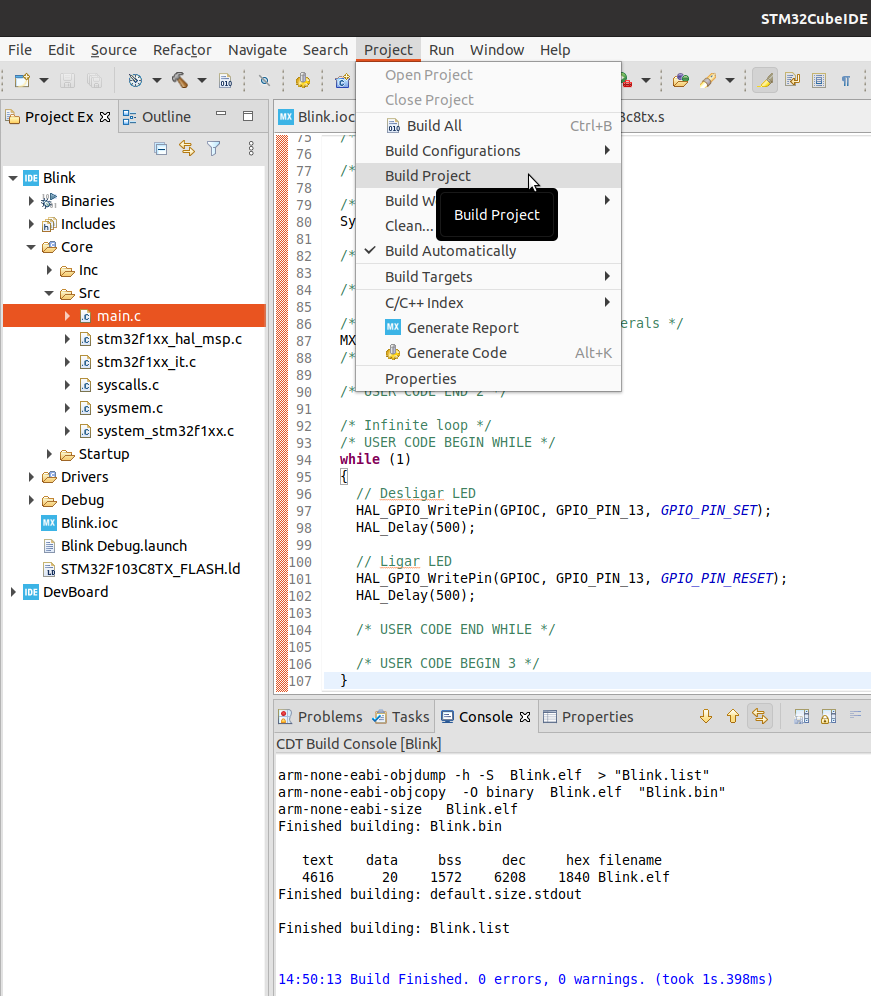This screenshot has width=871, height=996.
Task: Close the Console tab
Action: tap(525, 717)
